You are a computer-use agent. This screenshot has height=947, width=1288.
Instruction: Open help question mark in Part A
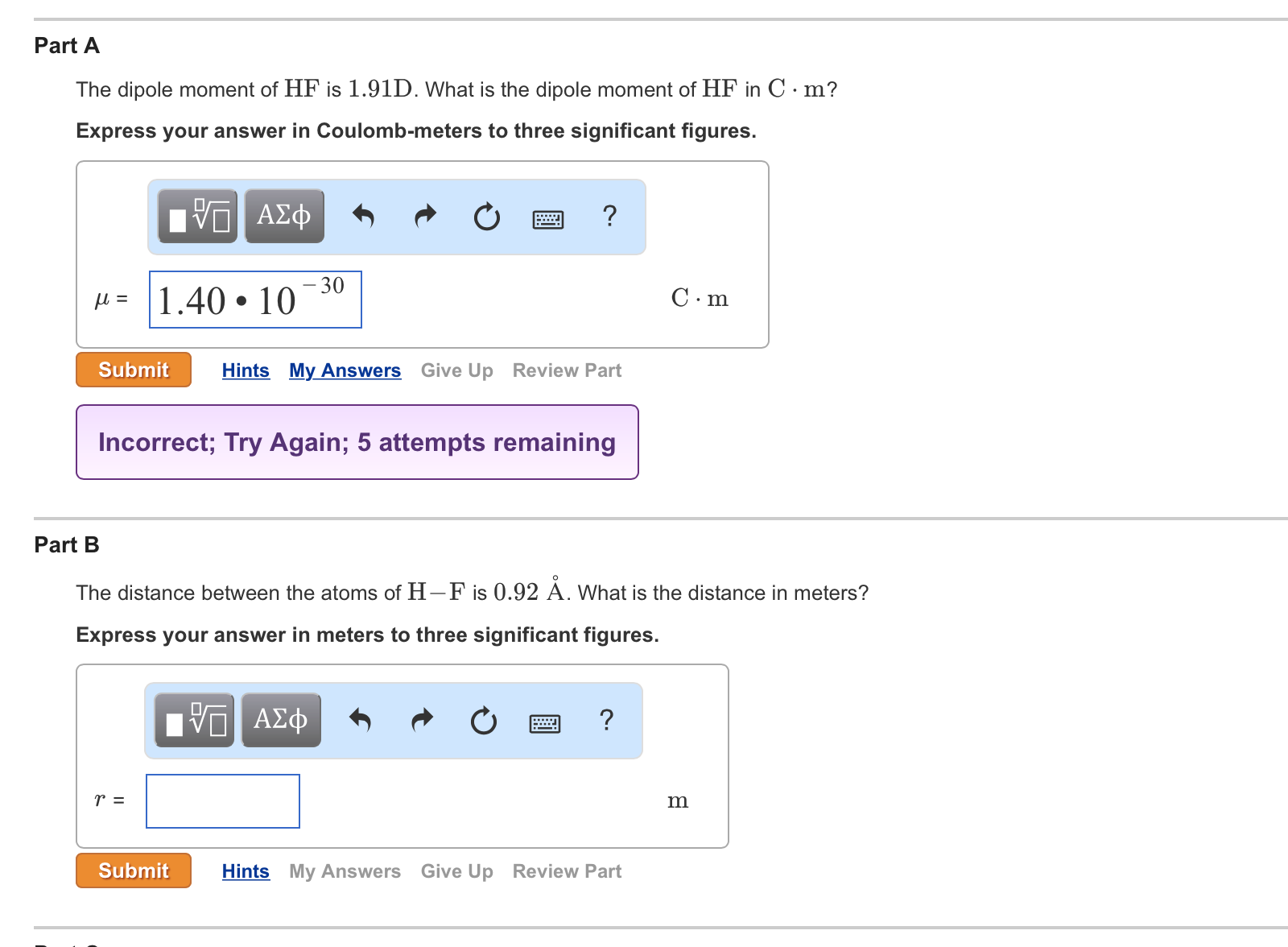(609, 216)
